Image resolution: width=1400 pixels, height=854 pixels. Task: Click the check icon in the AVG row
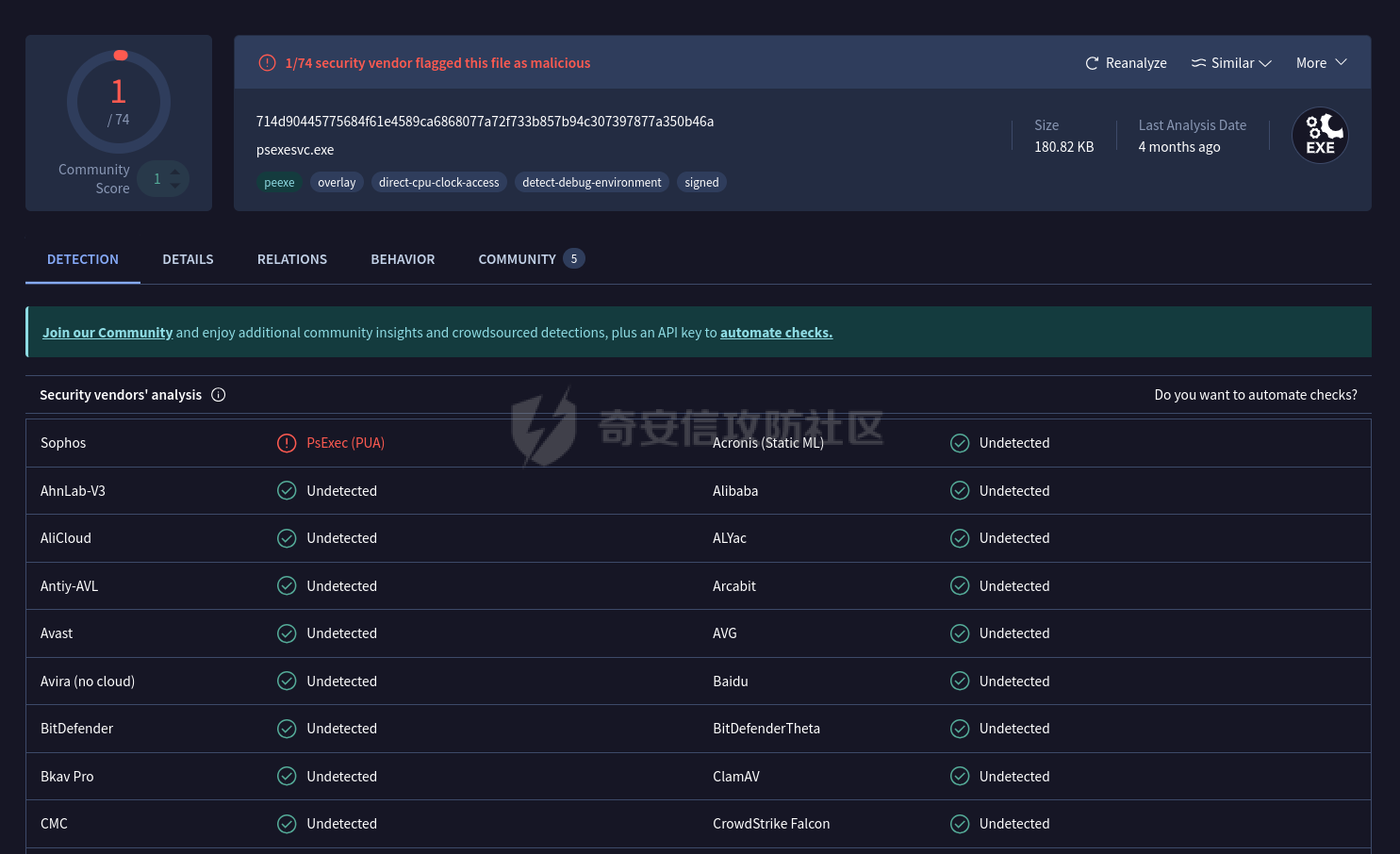click(x=960, y=633)
